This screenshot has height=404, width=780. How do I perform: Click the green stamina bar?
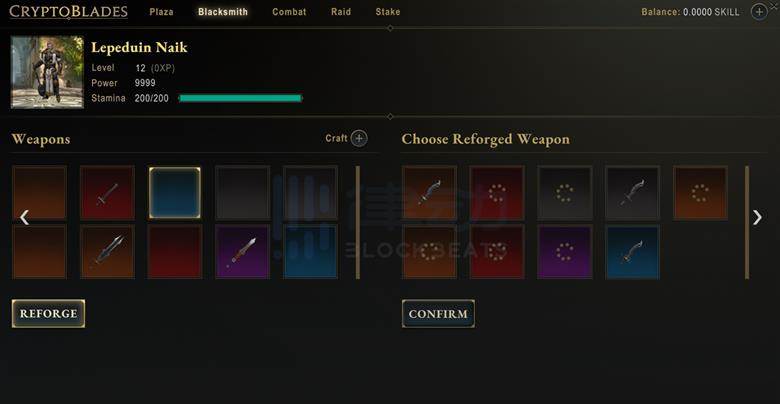[x=240, y=98]
